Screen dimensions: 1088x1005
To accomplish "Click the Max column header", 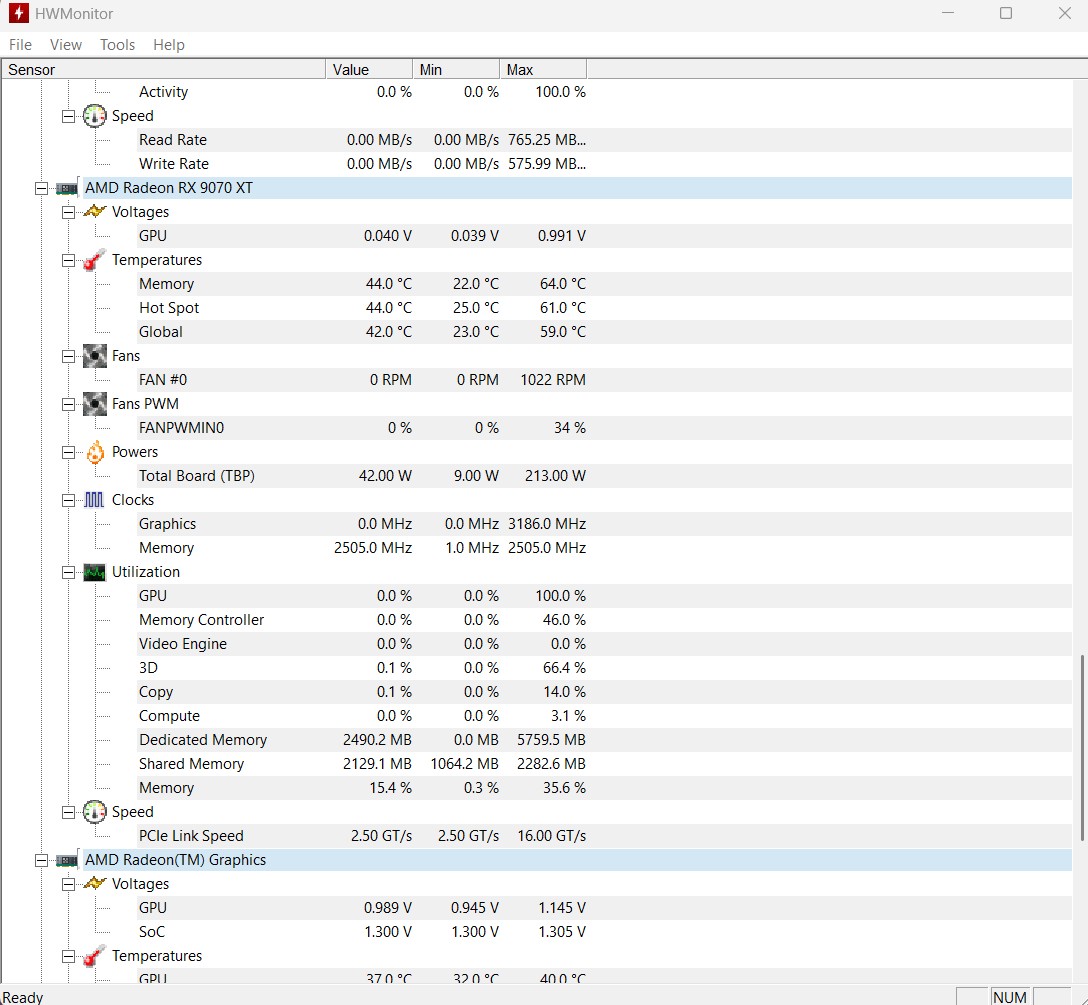I will coord(543,69).
